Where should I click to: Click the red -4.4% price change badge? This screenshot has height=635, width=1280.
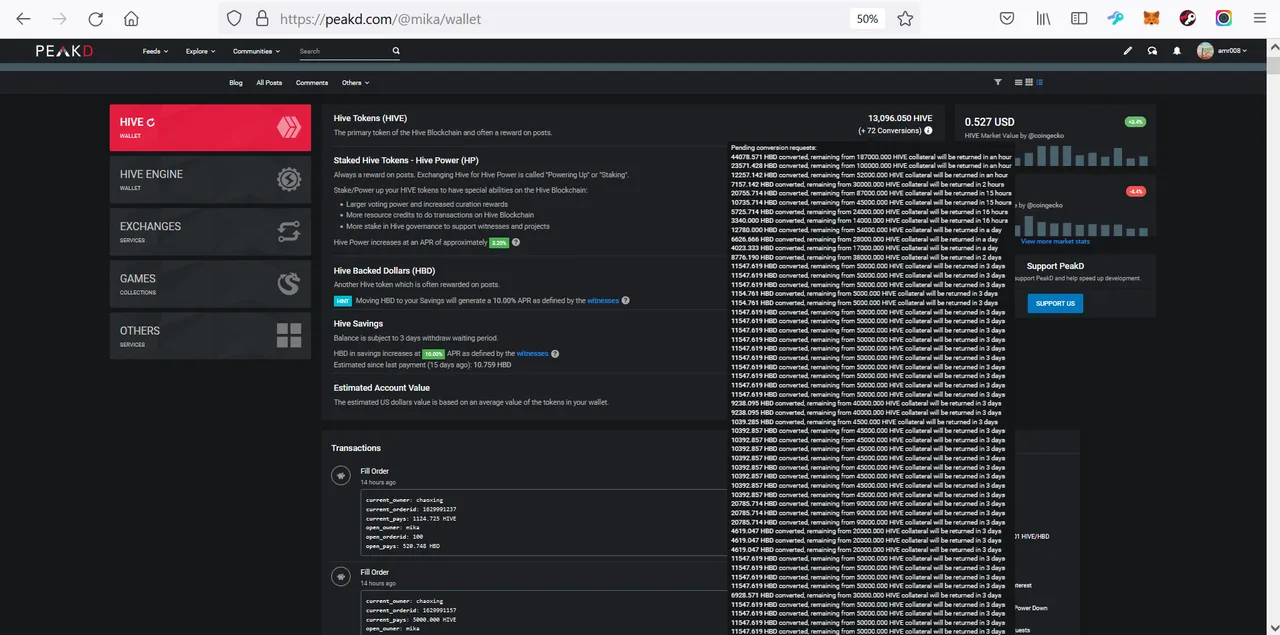(x=1135, y=191)
